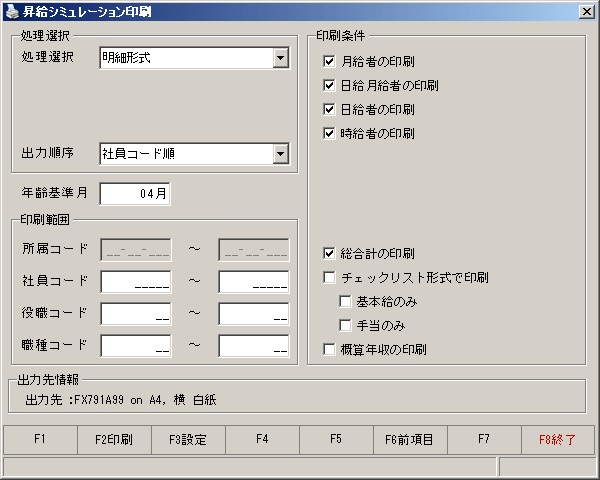Enable チェックリスト形式で印刷 checkbox
Viewport: 600px width, 480px height.
(329, 278)
